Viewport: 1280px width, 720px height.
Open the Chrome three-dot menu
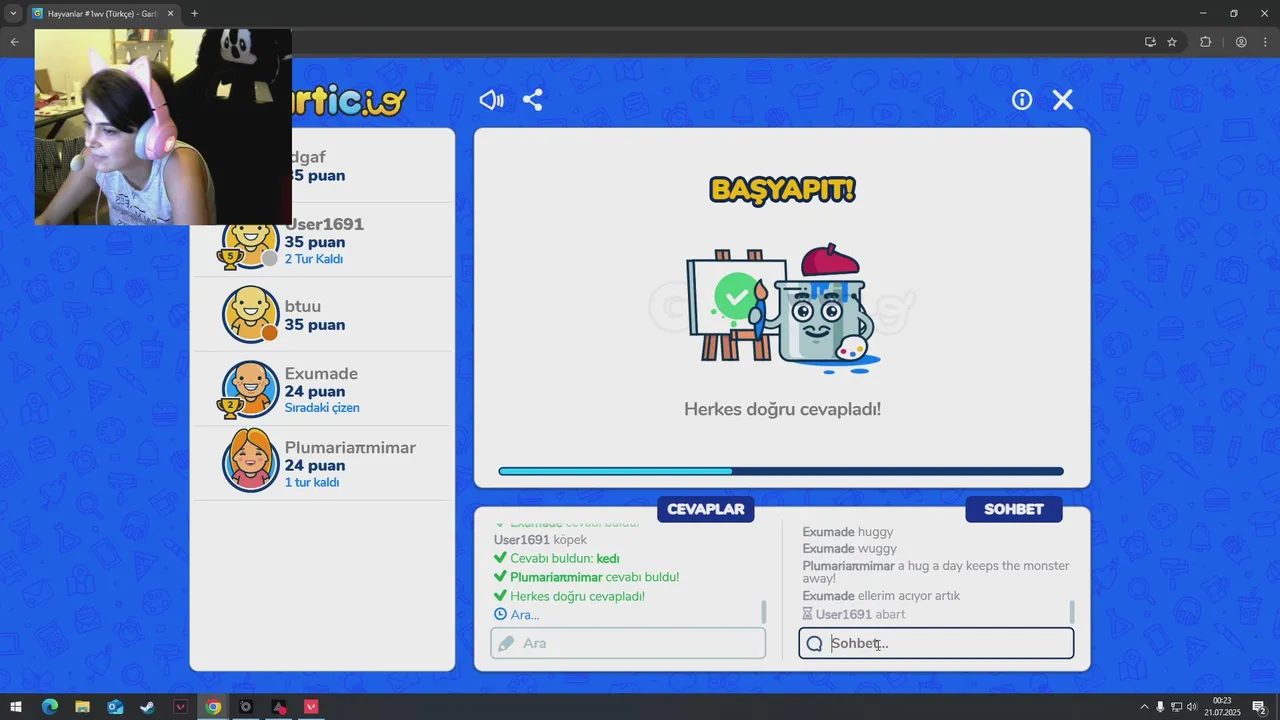pyautogui.click(x=1264, y=42)
